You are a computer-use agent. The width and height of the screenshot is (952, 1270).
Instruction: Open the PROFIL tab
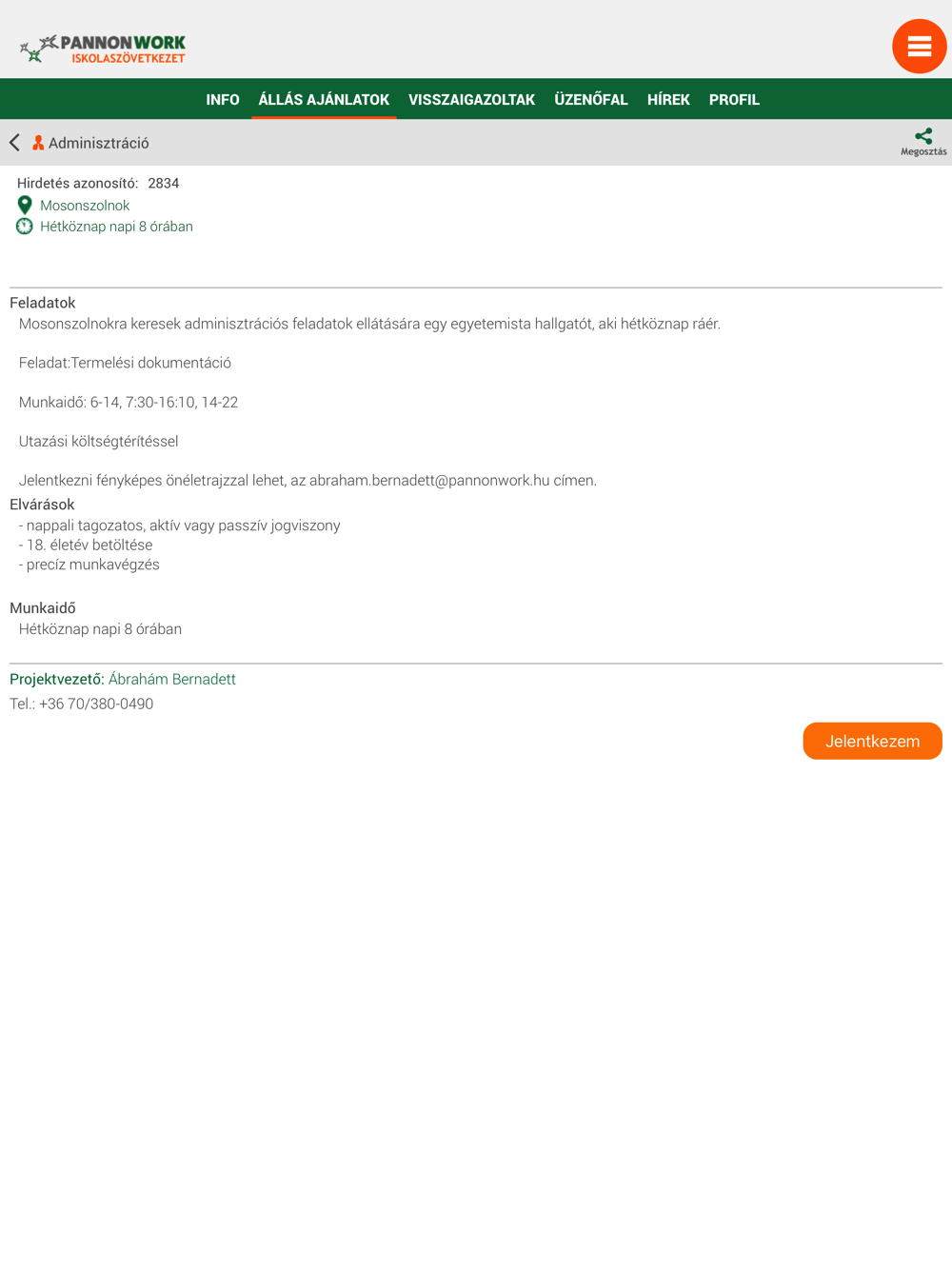pyautogui.click(x=734, y=99)
